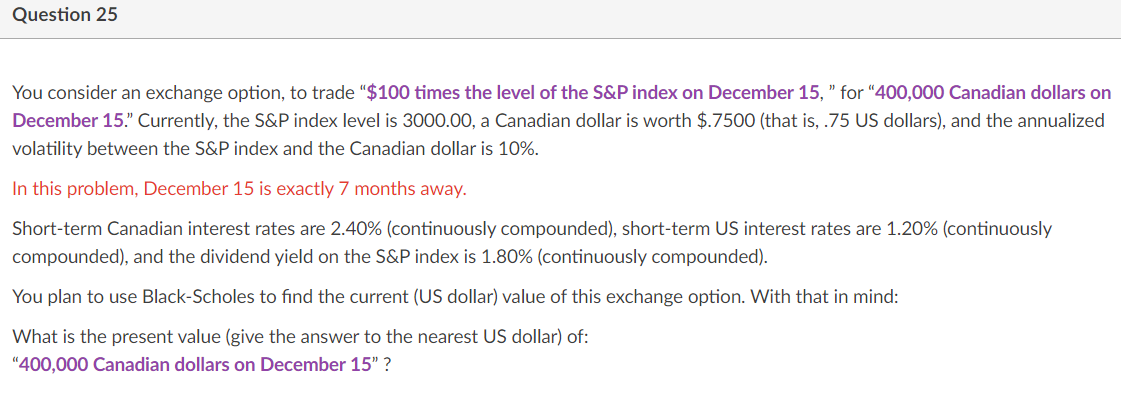Viewport: 1121px width, 410px height.
Task: Click the "Question 25" heading
Action: (64, 15)
